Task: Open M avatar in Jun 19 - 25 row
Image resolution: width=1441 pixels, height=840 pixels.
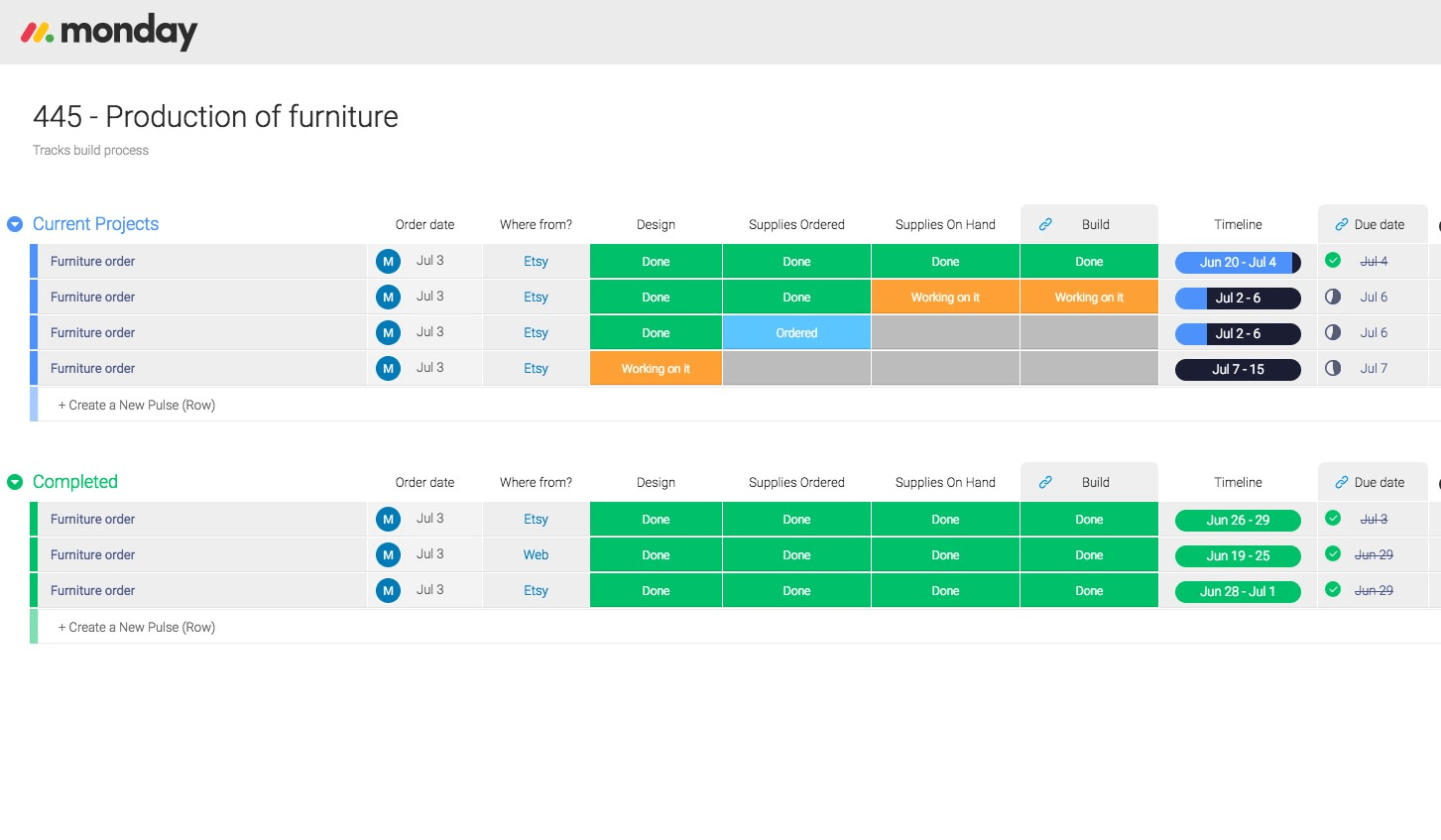Action: pos(388,555)
